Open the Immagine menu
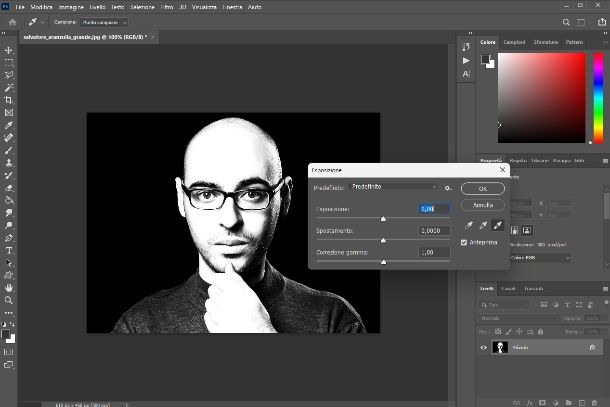Screen dimensions: 610x407 point(71,7)
